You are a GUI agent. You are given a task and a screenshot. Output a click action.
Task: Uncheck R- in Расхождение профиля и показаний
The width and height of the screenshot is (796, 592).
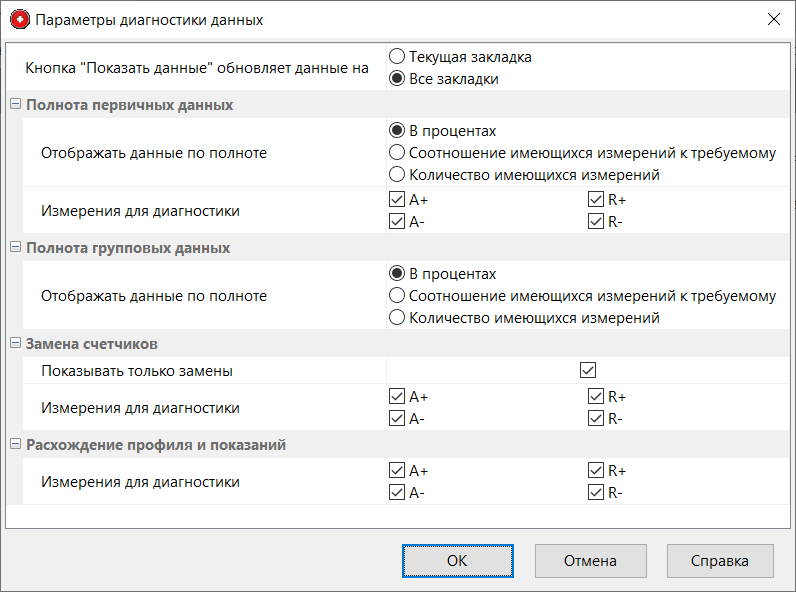coord(596,492)
